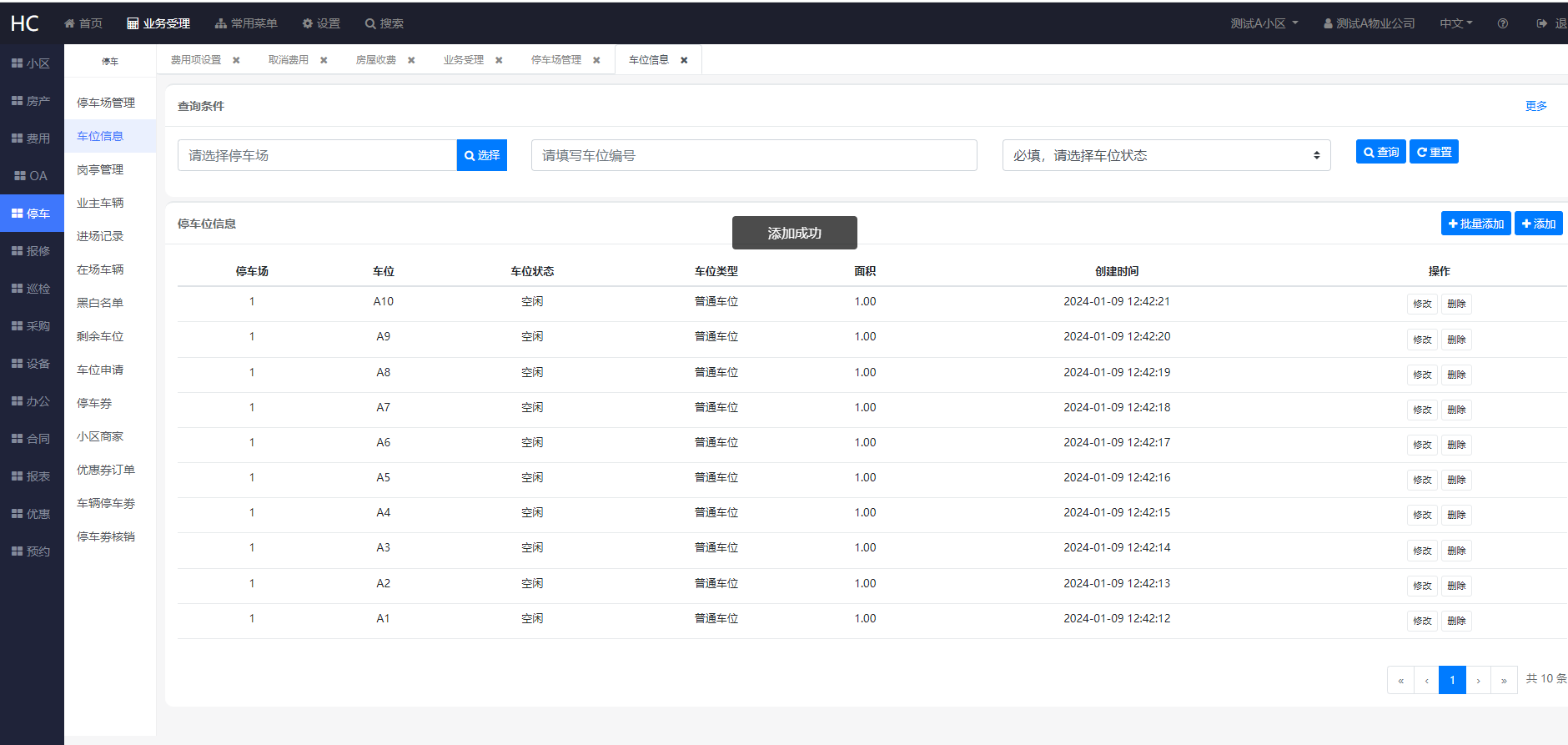Image resolution: width=1568 pixels, height=745 pixels.
Task: Open the 测试A小区 community dropdown
Action: pos(1264,23)
